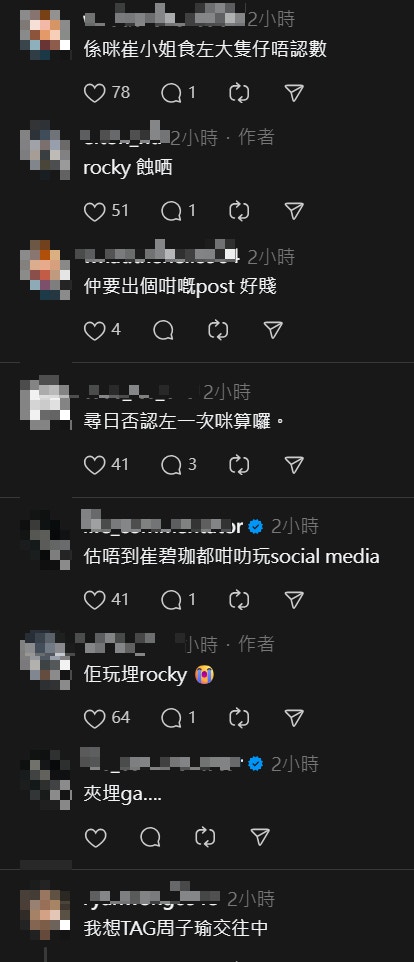Open the reply box for '夾埋ga....'

150,837
